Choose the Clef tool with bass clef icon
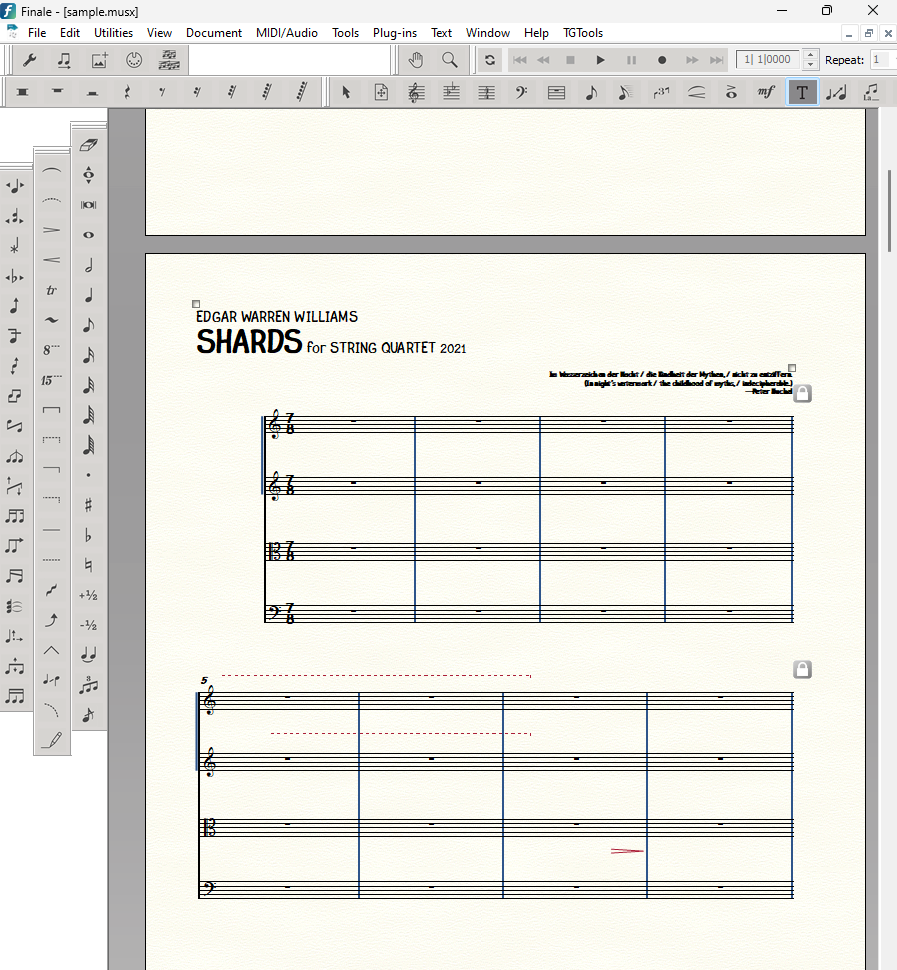The image size is (897, 970). 521,93
